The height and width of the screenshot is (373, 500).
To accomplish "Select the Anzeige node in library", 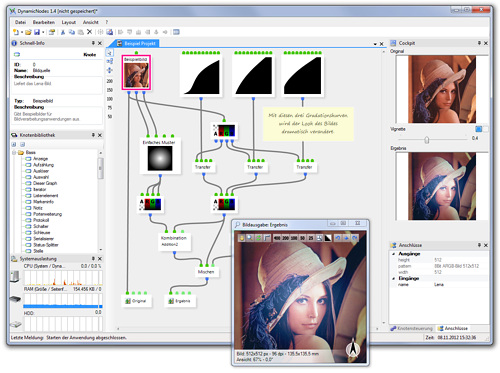I will [x=40, y=159].
